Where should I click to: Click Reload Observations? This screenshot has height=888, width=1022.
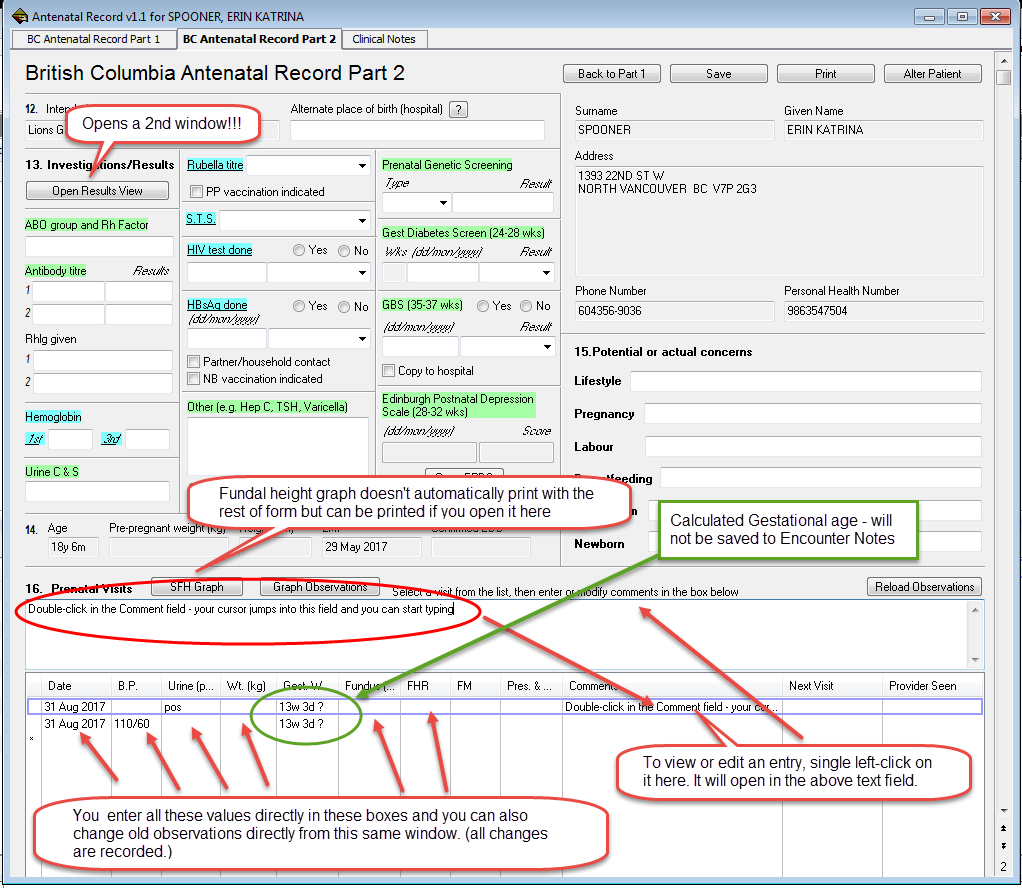[x=923, y=587]
